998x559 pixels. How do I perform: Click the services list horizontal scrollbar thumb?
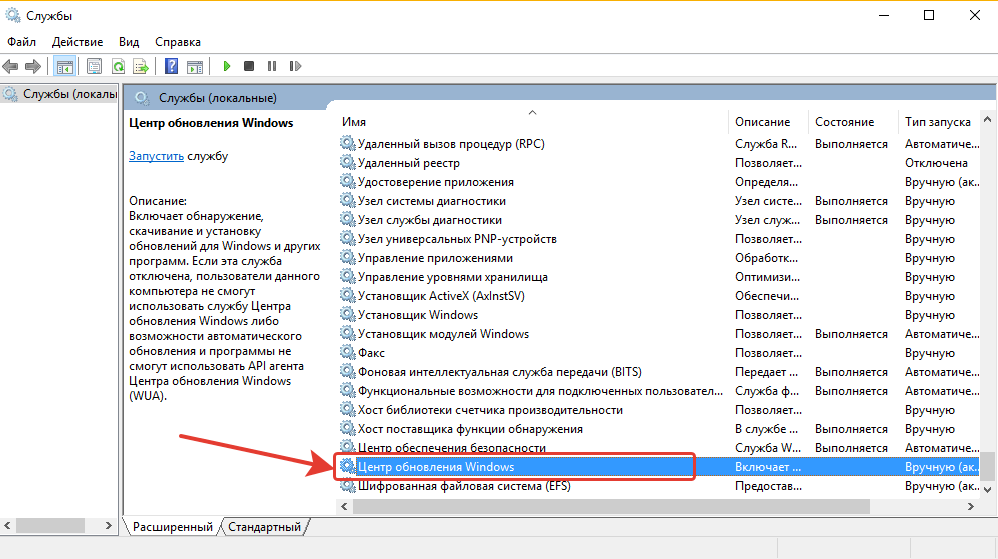tap(611, 507)
